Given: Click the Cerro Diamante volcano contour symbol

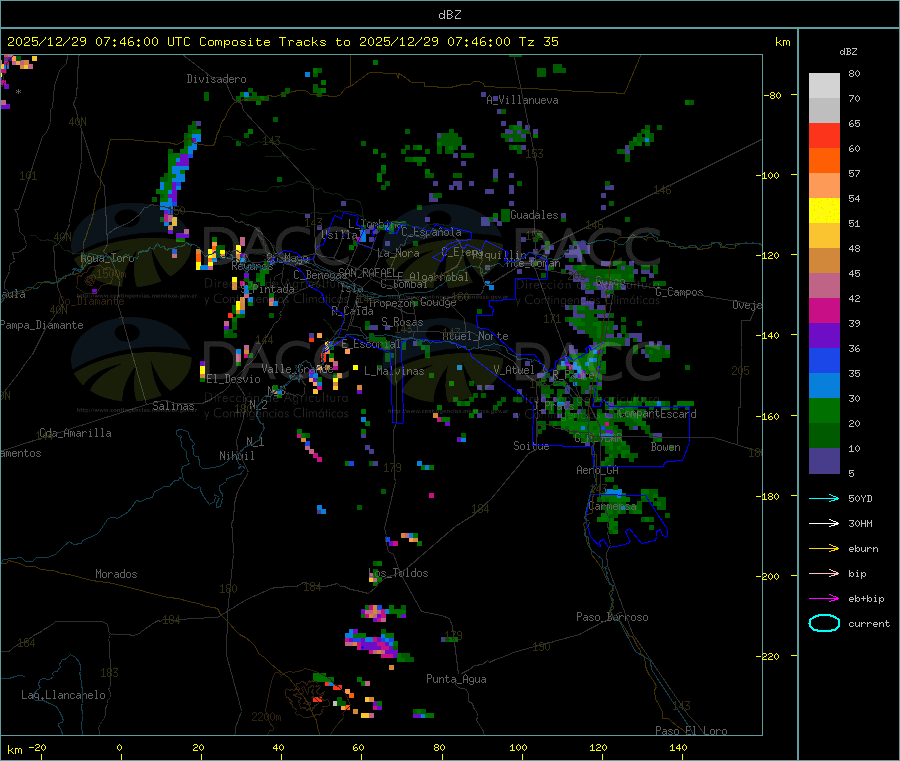Looking at the screenshot, I should 88,281.
